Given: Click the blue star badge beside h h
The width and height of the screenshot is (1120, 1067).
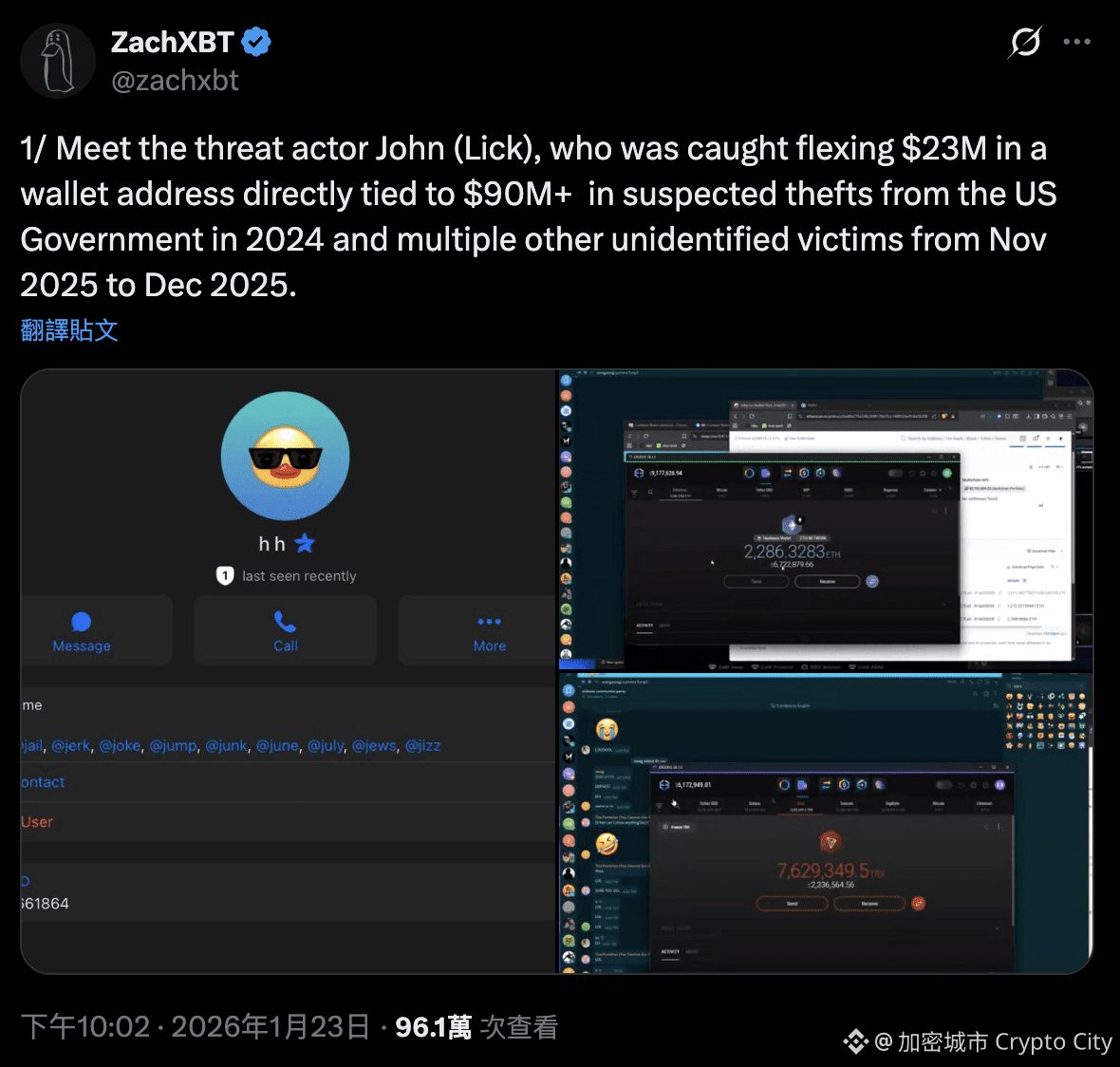Looking at the screenshot, I should tap(305, 544).
